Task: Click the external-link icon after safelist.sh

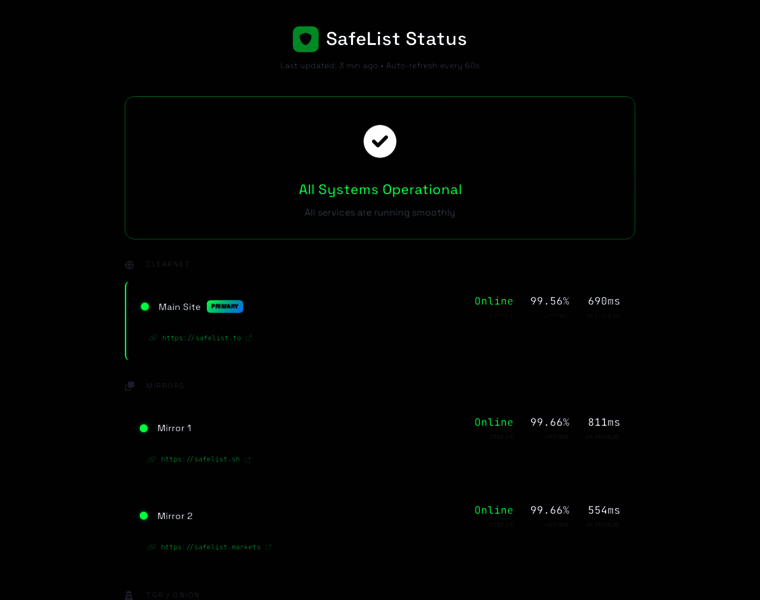Action: (x=248, y=460)
